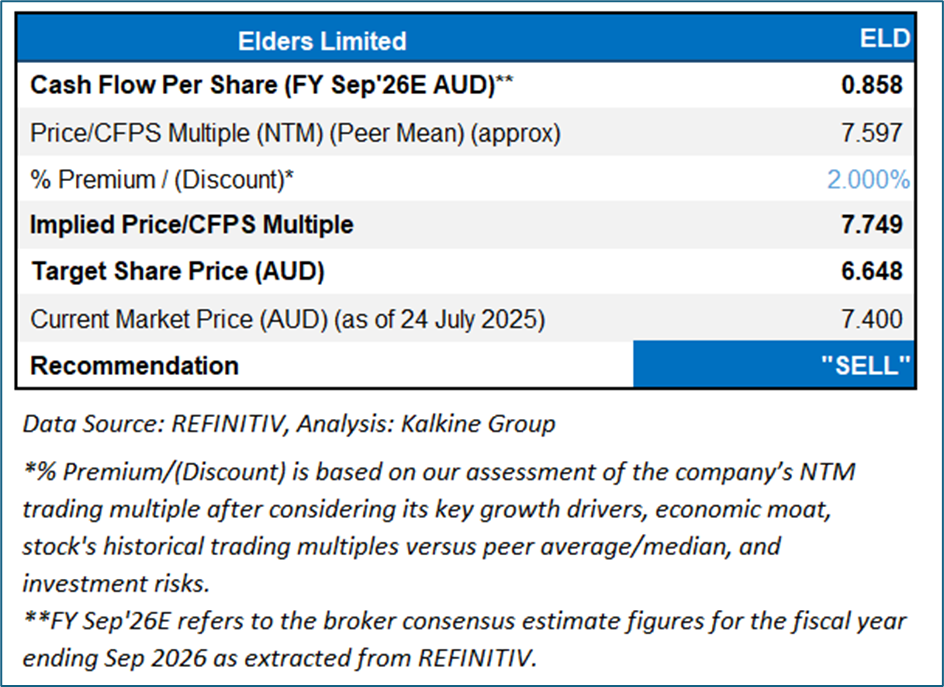Screen dimensions: 944x687
Task: Click the Implied Price/CFPS Multiple label
Action: point(192,224)
